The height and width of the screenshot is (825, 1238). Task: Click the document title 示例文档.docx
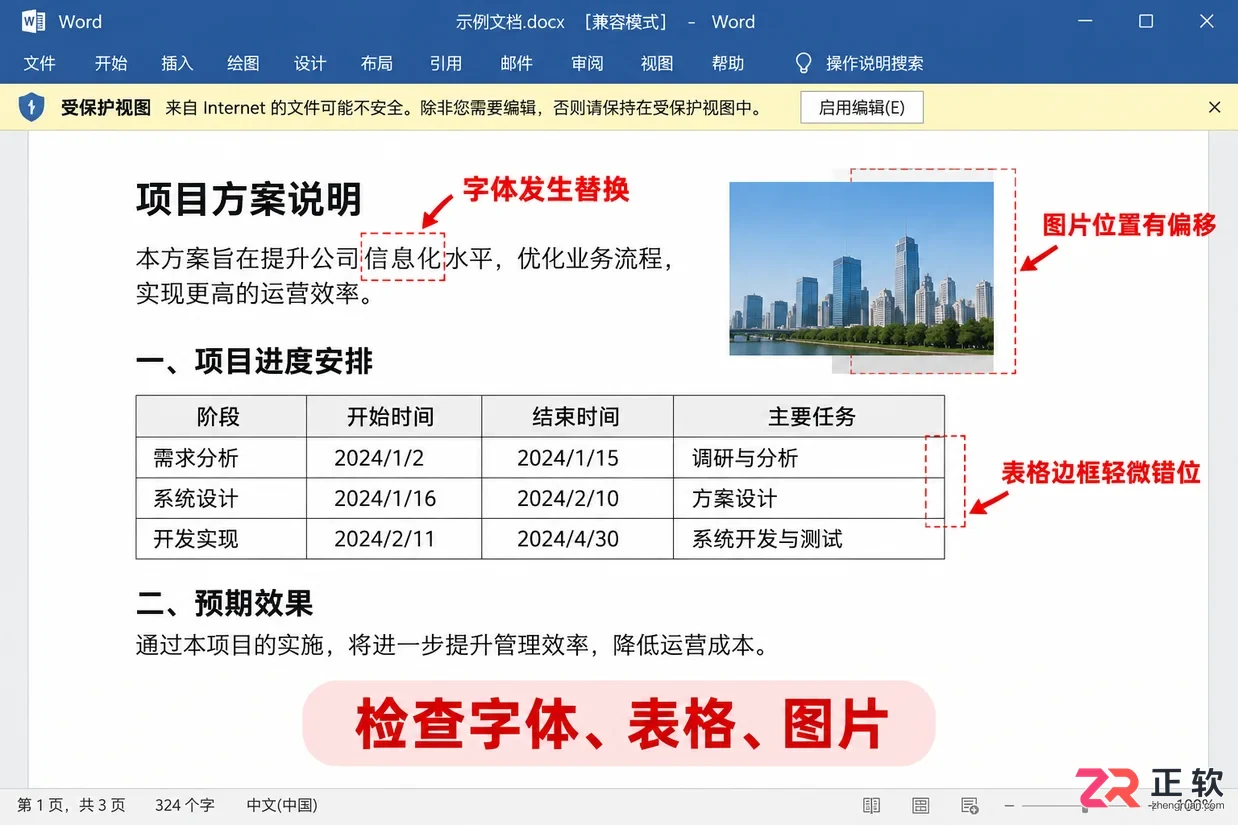point(511,21)
